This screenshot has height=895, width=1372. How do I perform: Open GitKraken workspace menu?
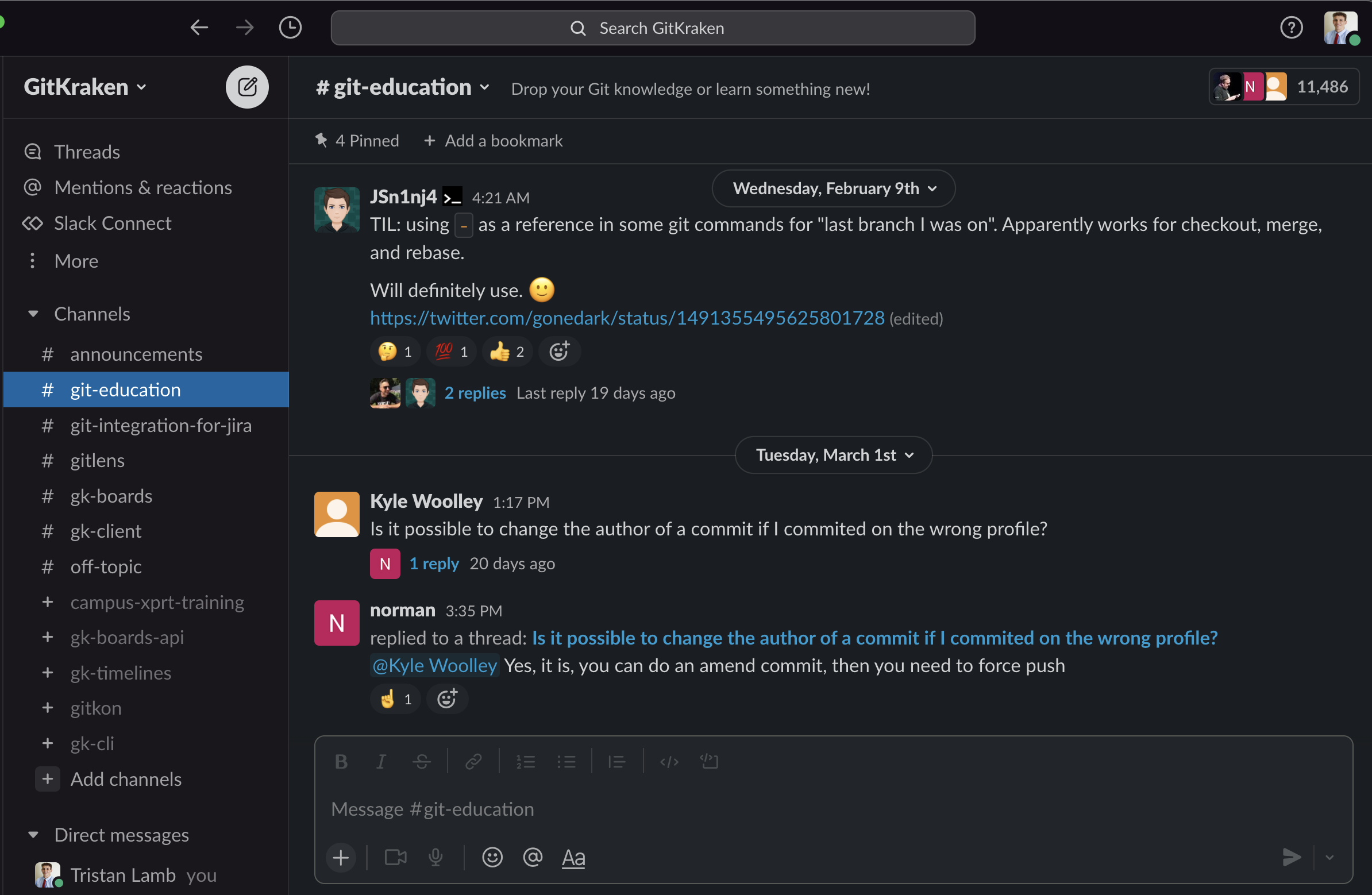tap(85, 87)
